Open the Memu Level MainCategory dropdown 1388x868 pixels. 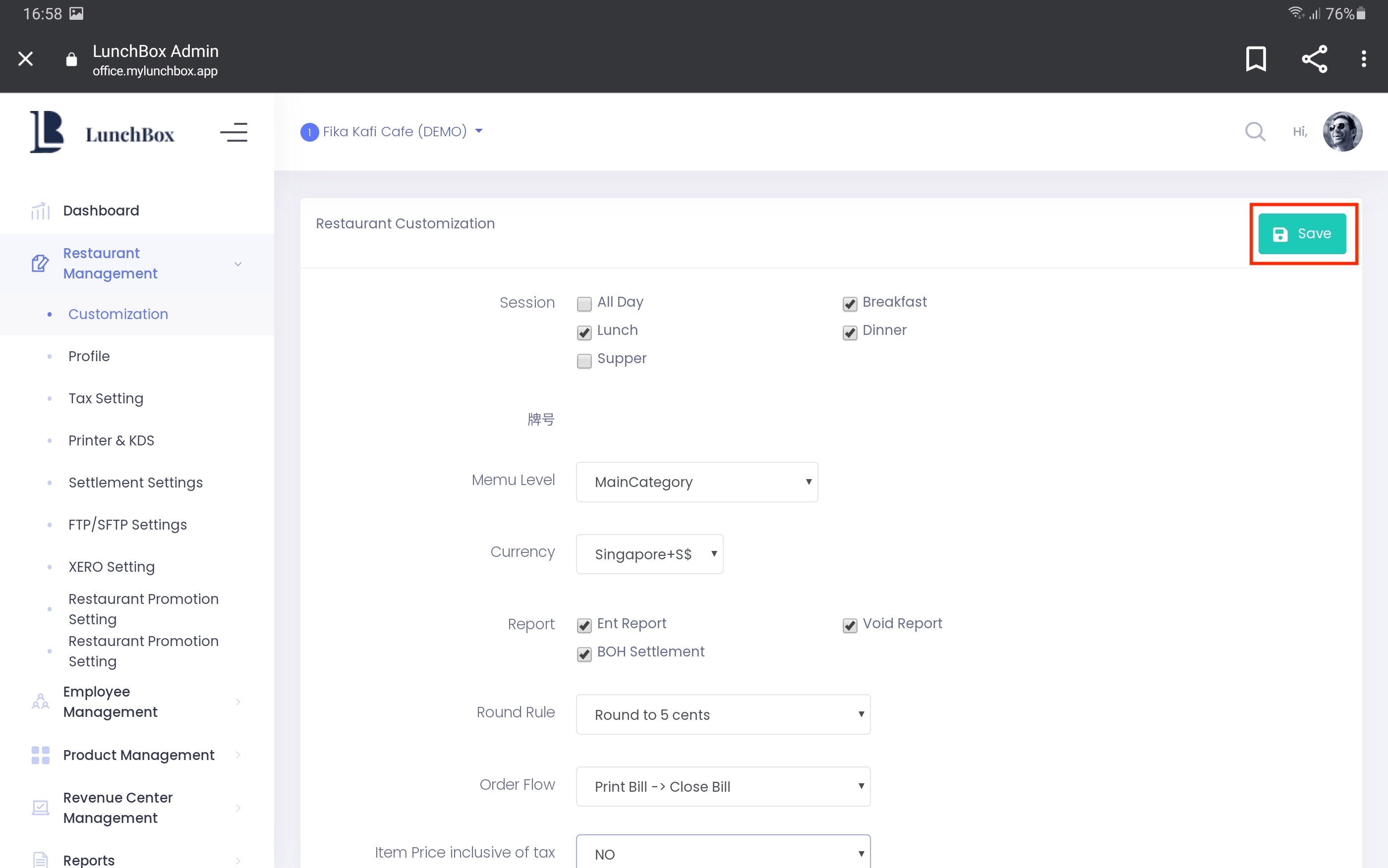point(696,482)
